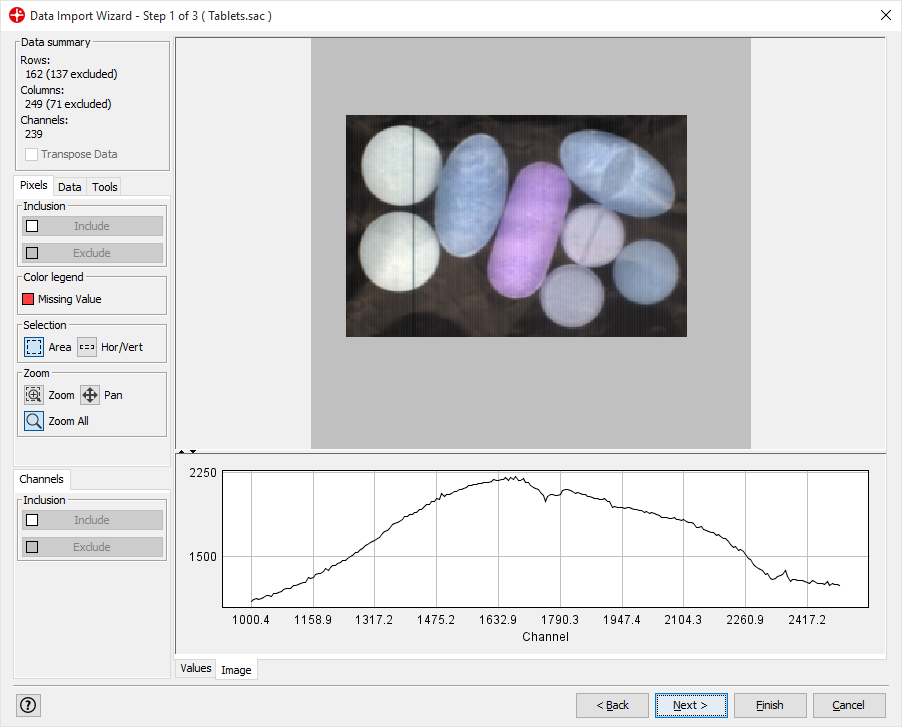Choose the Zoom tool icon
902x727 pixels.
(x=34, y=395)
